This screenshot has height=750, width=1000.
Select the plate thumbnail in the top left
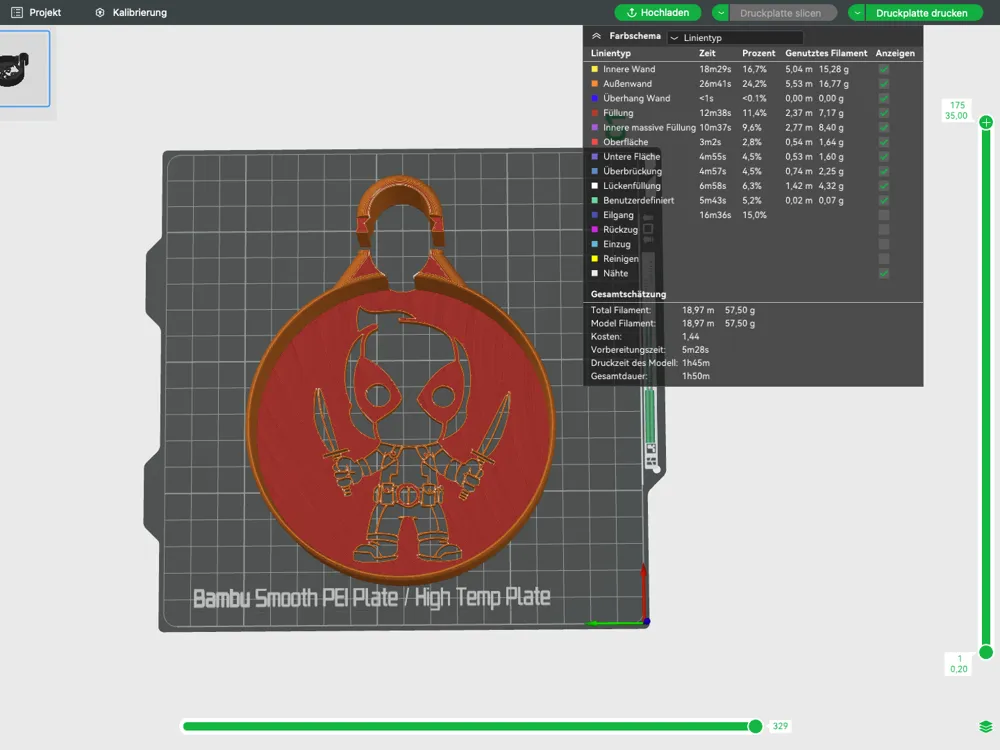coord(23,68)
